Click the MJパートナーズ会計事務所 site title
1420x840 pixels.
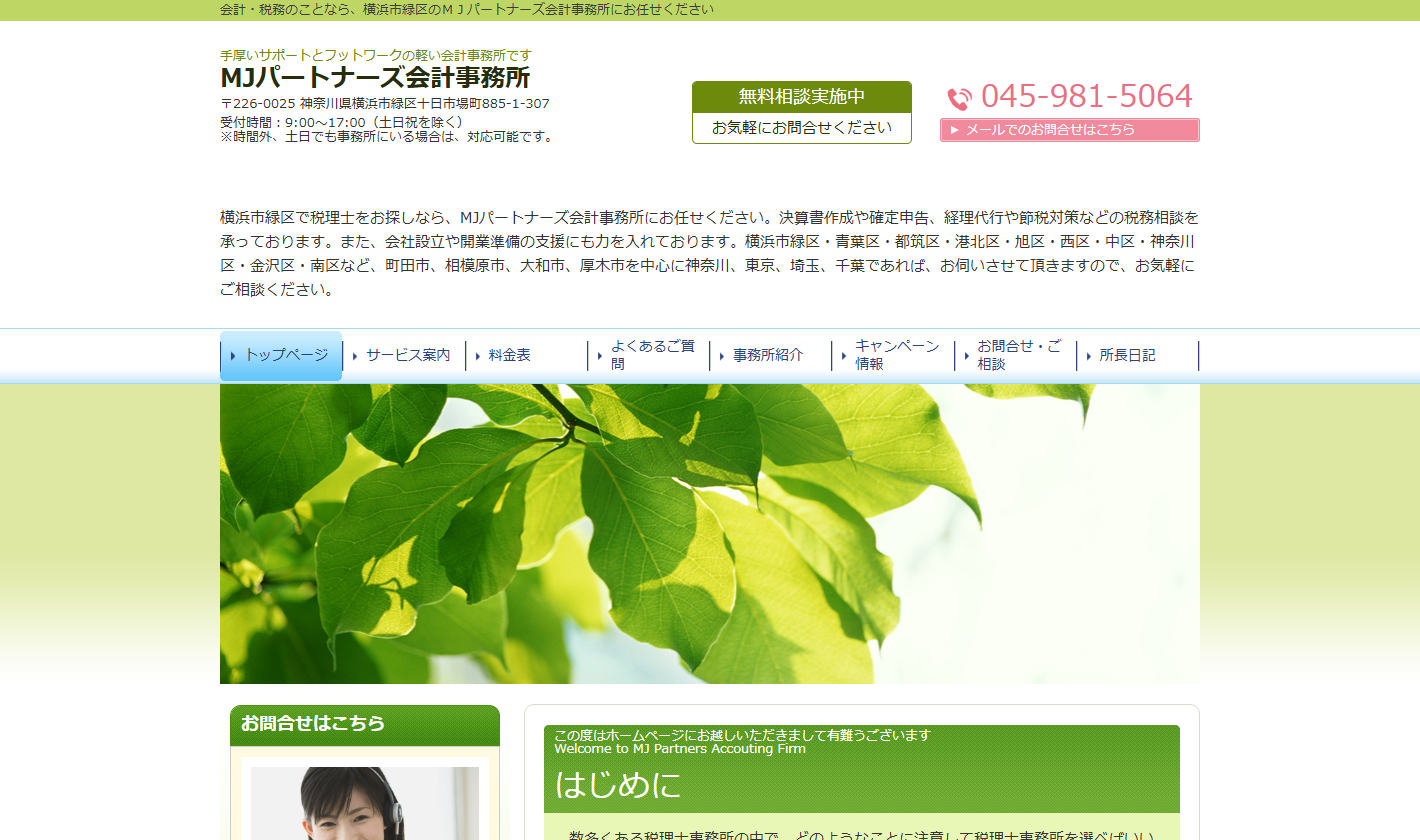pos(375,78)
